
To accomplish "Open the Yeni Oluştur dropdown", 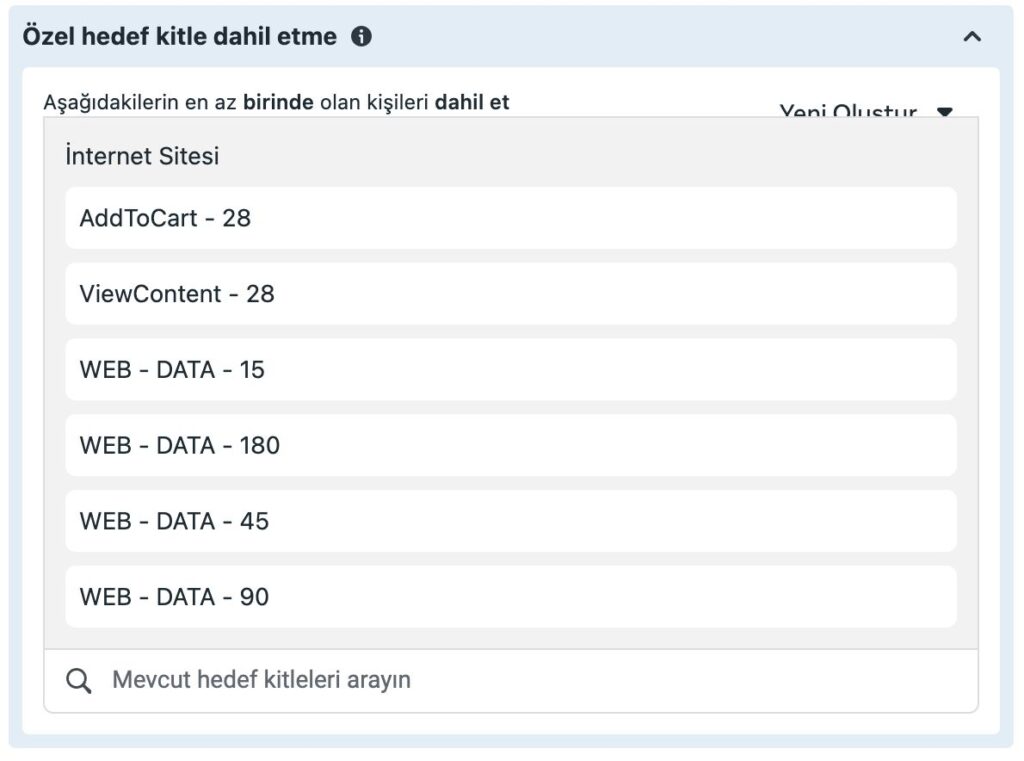I will point(848,110).
